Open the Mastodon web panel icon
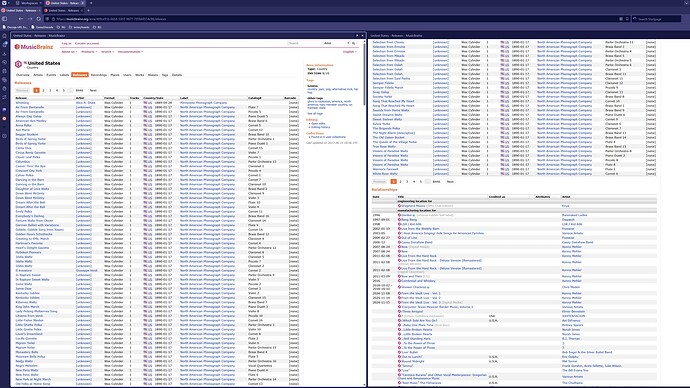The height and width of the screenshot is (388, 690). point(4,110)
